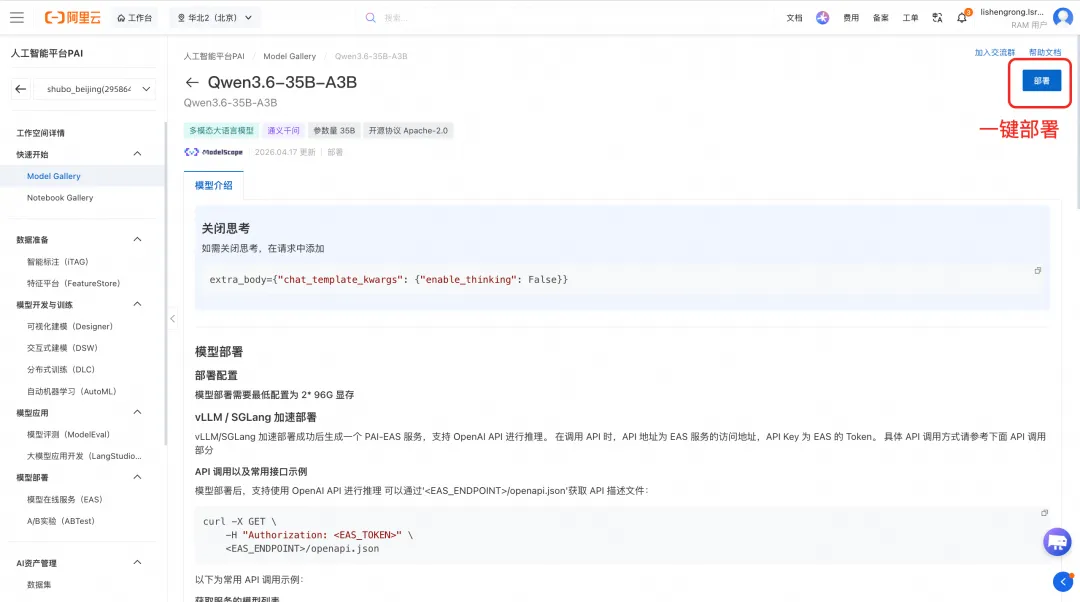Screen dimensions: 1080x602
Task: Click the 人工智能平台PAI sidebar title
Action: click(47, 53)
